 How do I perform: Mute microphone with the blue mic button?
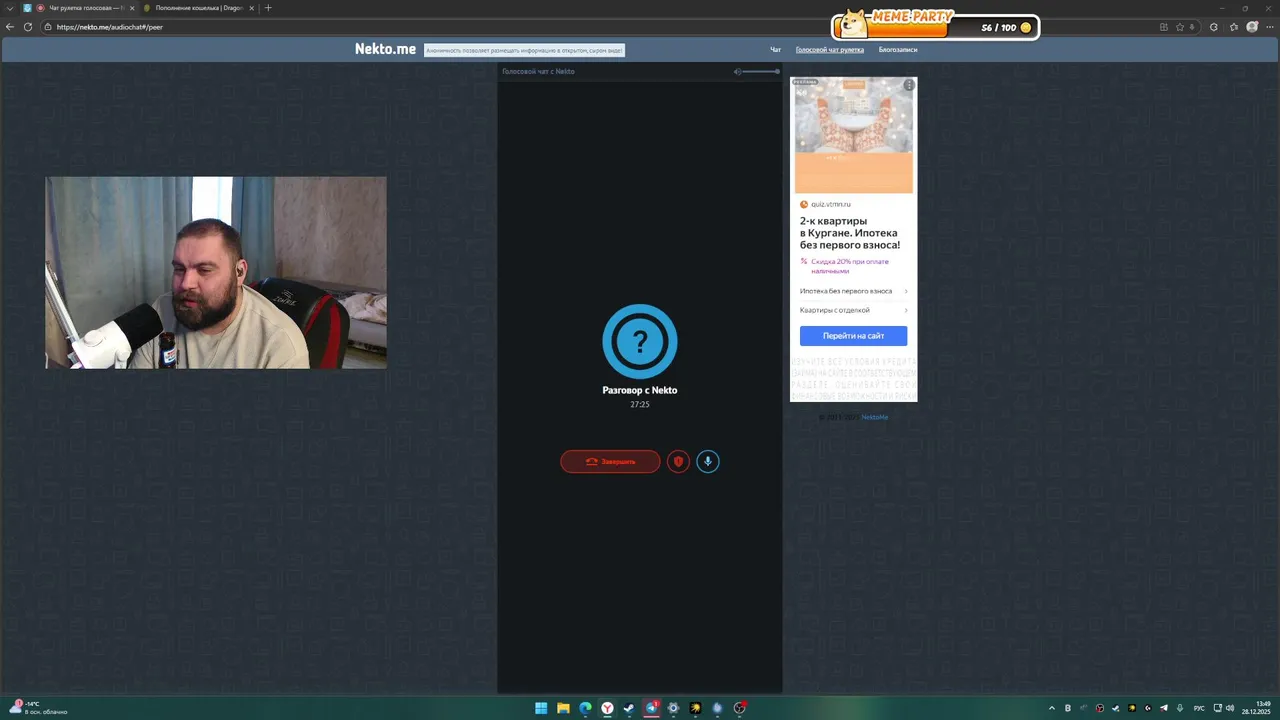point(708,461)
